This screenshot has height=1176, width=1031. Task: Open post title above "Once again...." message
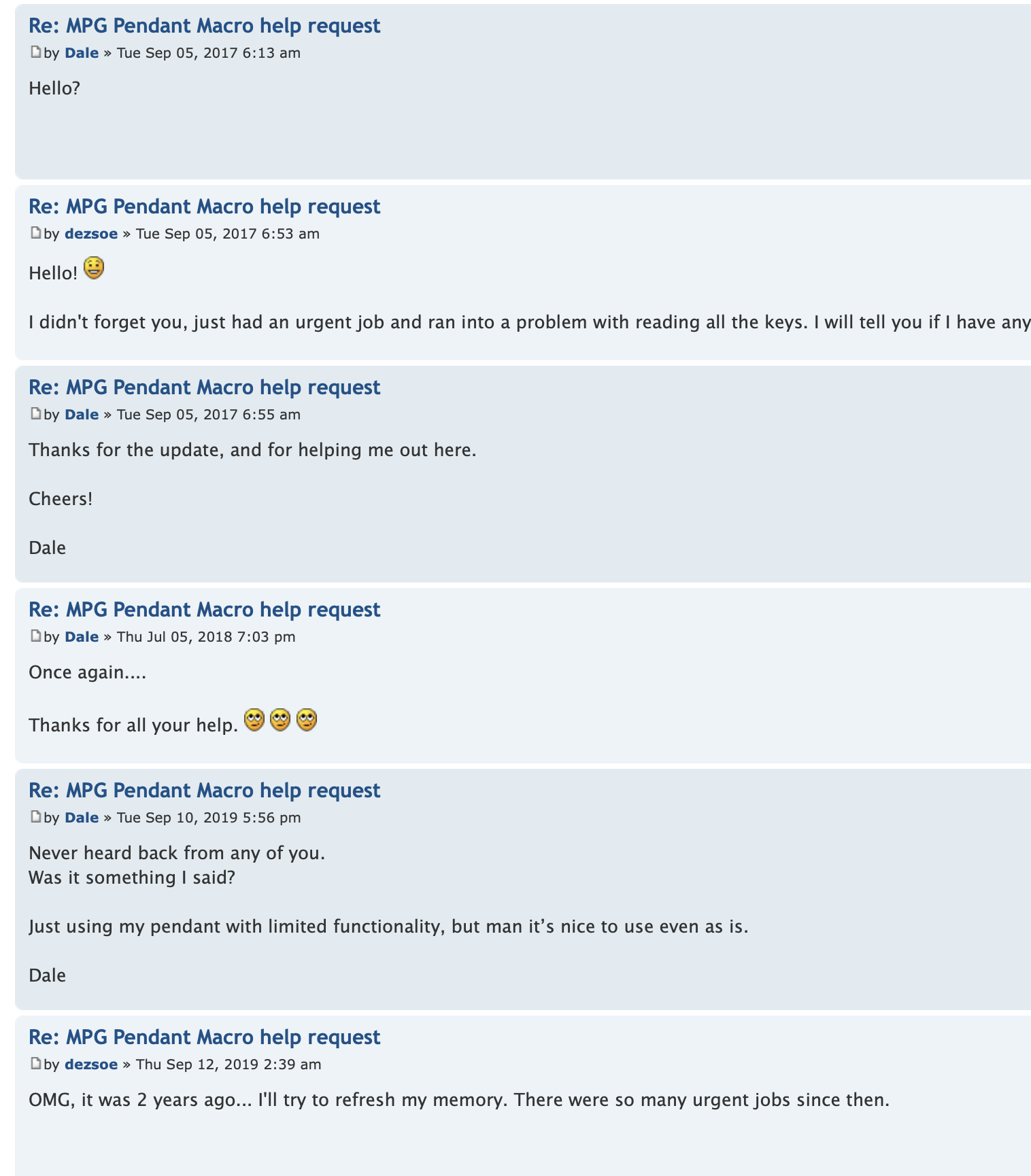coord(205,610)
